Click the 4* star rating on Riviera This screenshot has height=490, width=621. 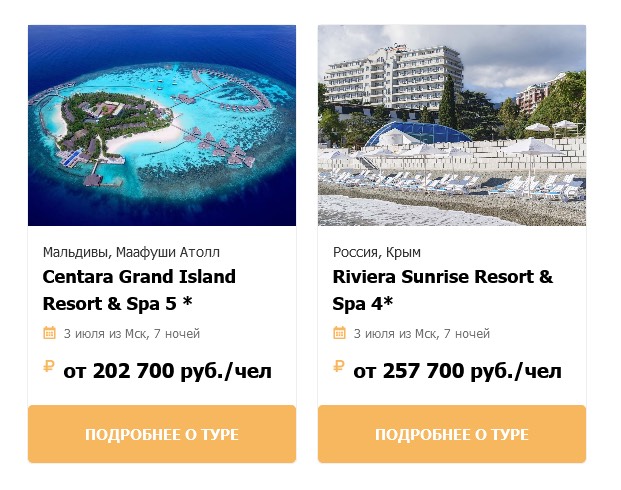pyautogui.click(x=382, y=304)
